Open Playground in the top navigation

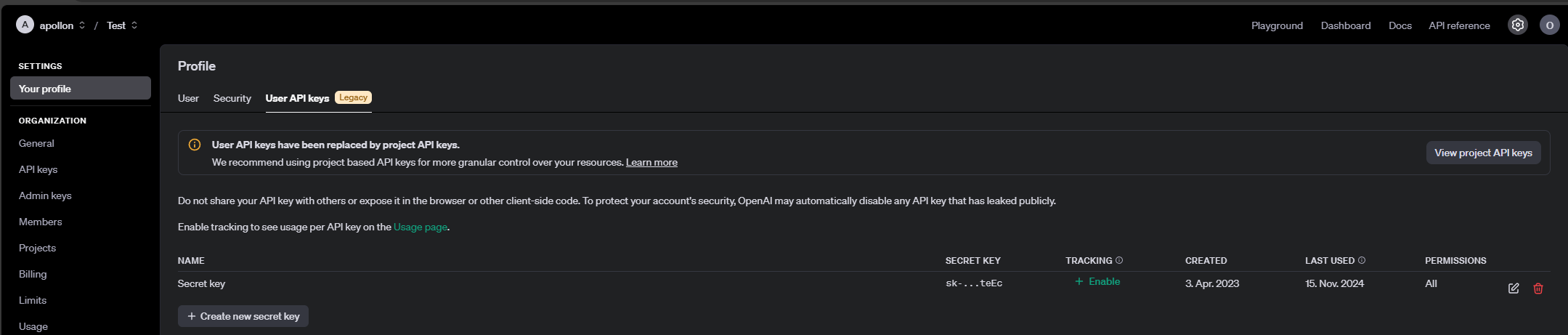[x=1277, y=25]
